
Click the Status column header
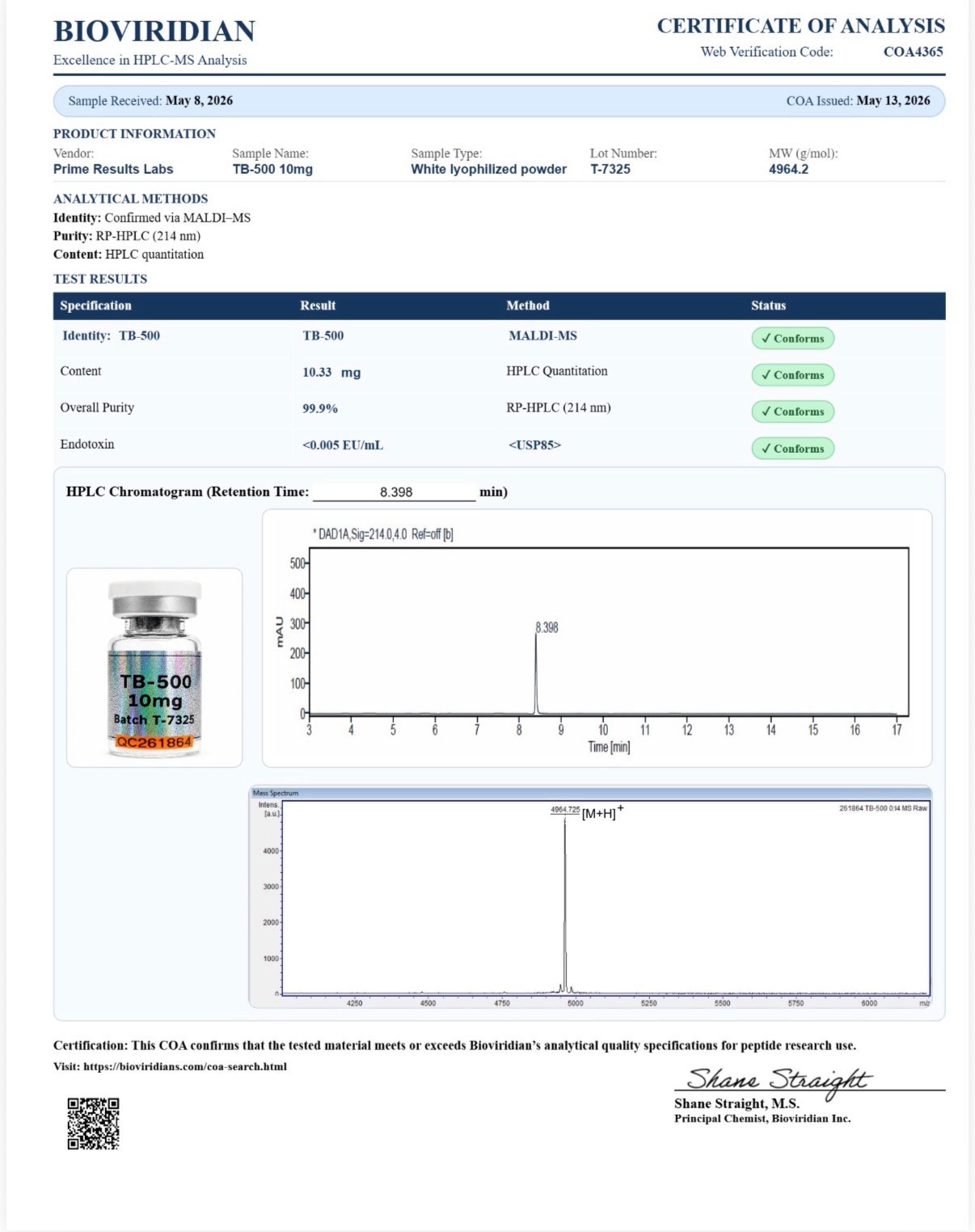pyautogui.click(x=768, y=306)
